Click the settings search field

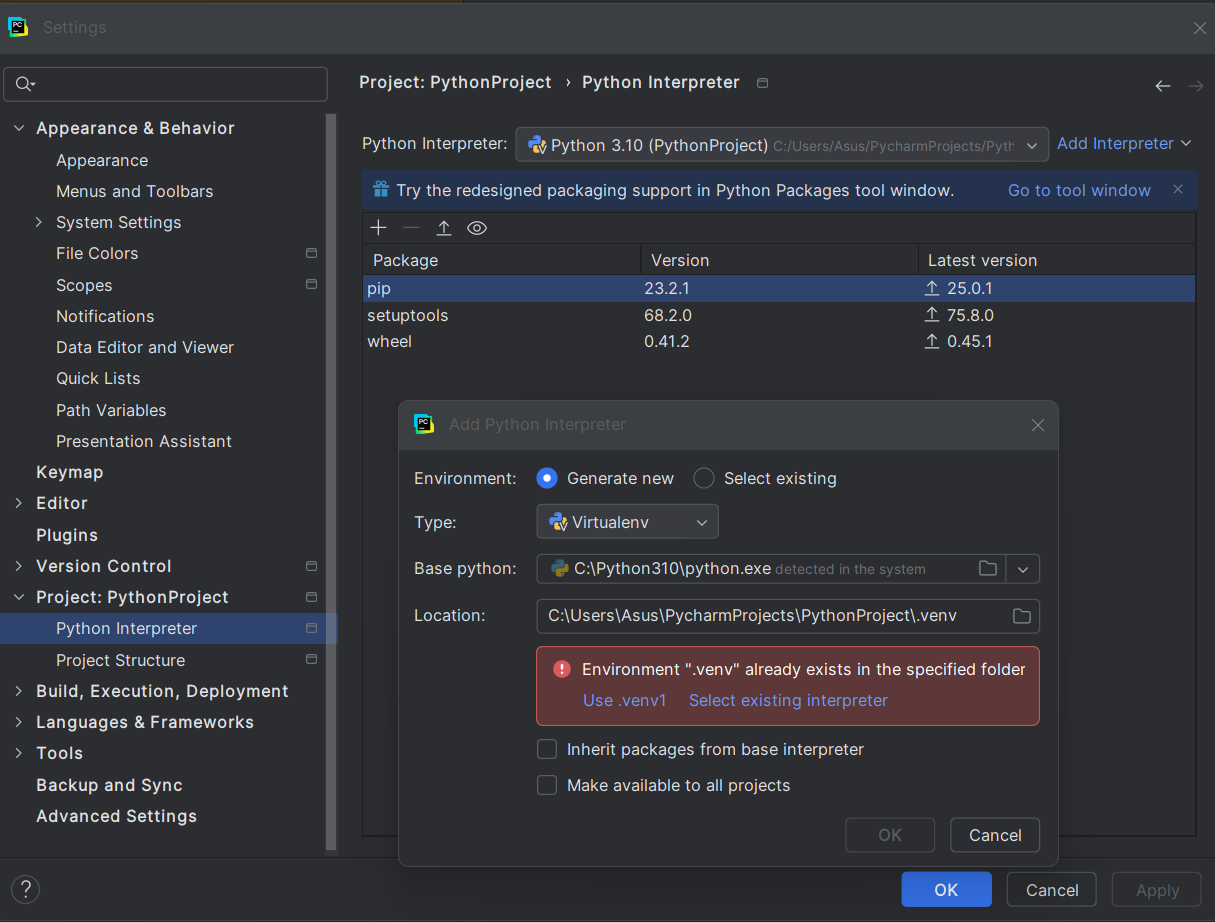[x=165, y=84]
